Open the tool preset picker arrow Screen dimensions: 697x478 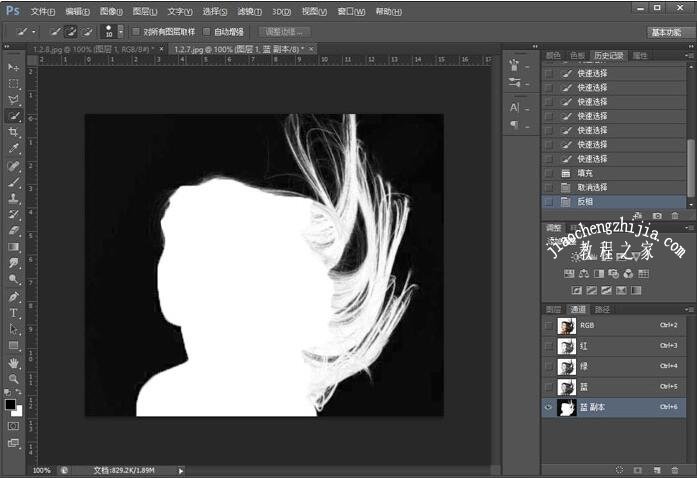(33, 32)
